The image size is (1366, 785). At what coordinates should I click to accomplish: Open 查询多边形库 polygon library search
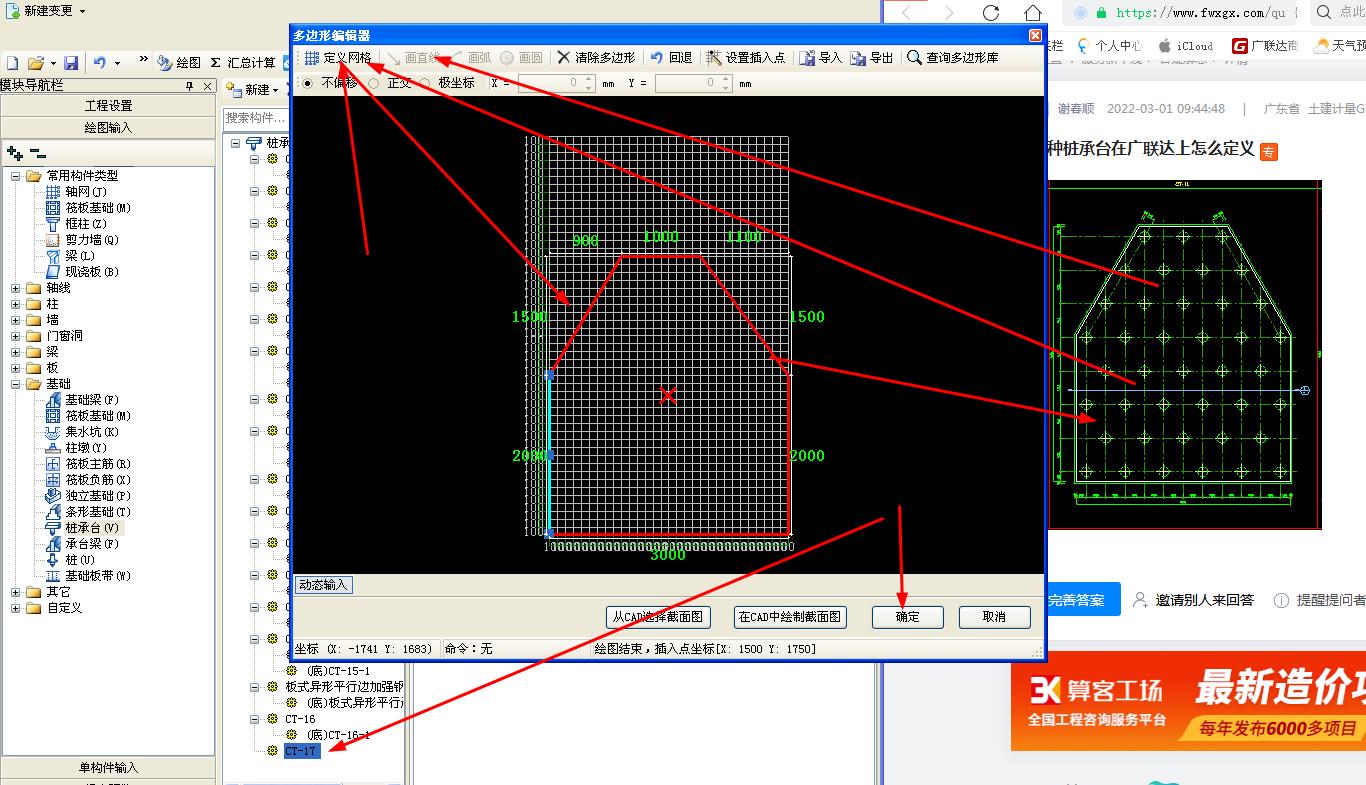pyautogui.click(x=952, y=58)
